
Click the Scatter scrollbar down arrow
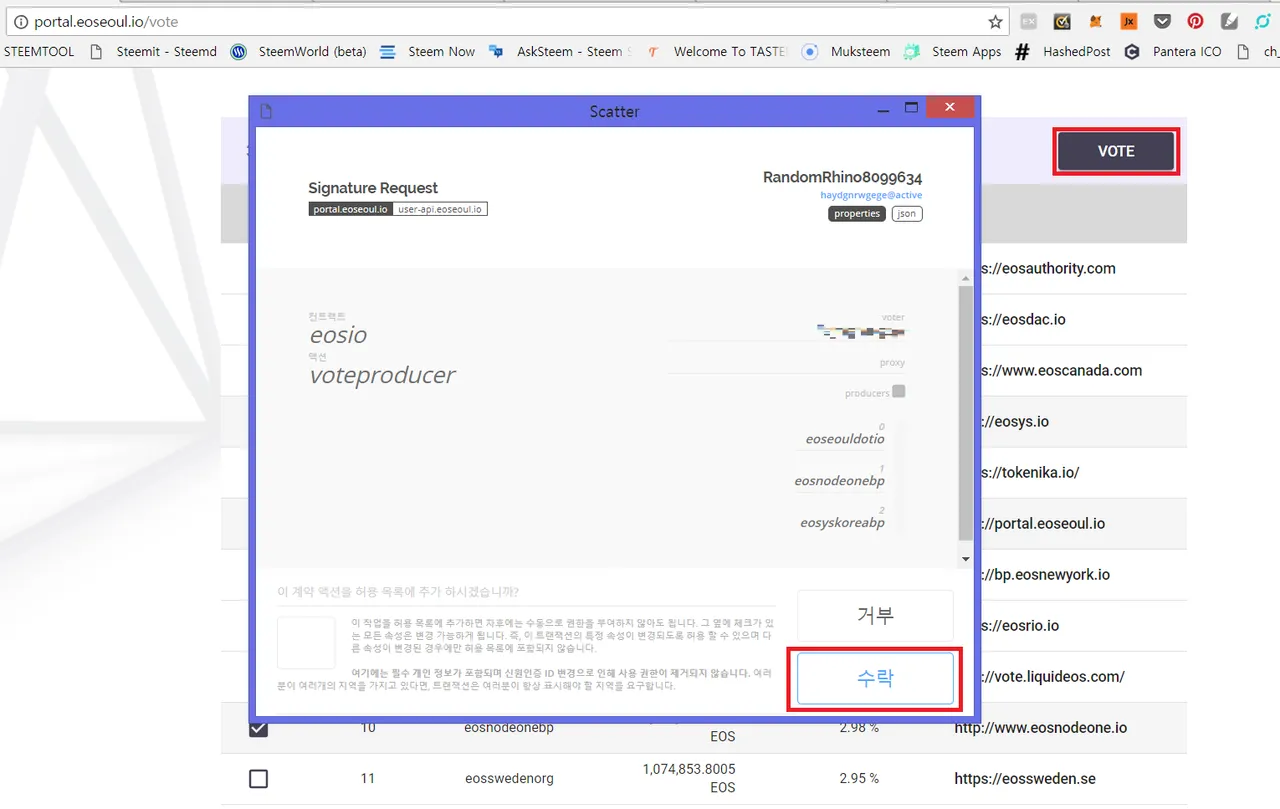[x=965, y=559]
